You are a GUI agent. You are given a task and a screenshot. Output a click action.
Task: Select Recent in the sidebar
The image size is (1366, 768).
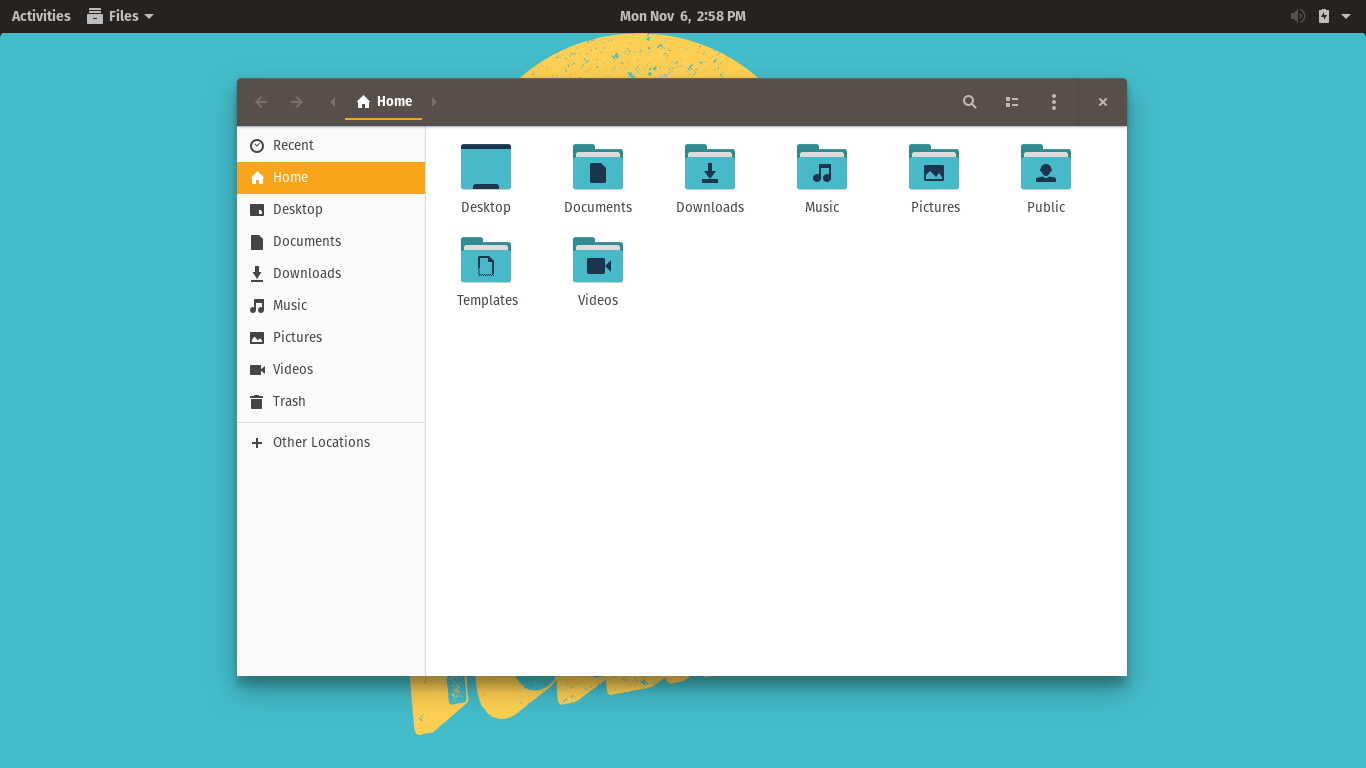coord(331,145)
